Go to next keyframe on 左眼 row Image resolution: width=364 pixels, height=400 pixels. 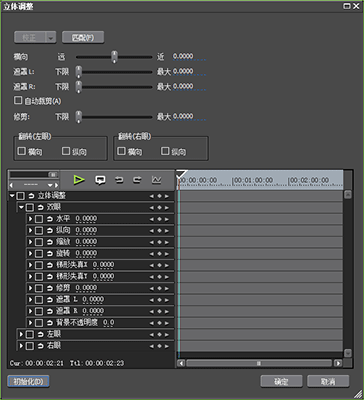coord(167,334)
